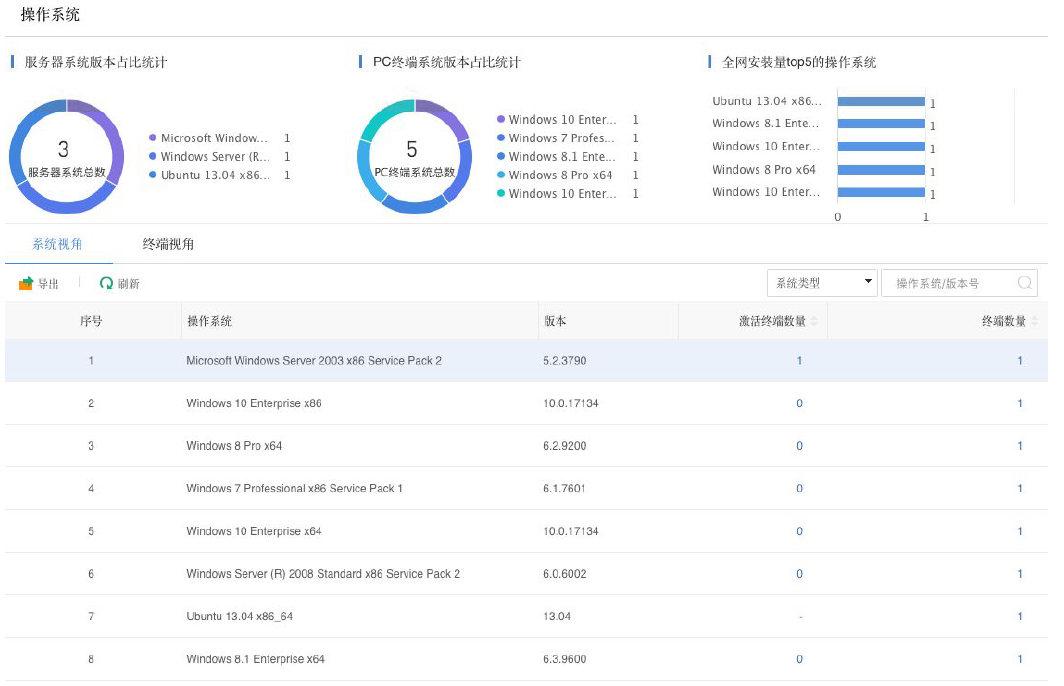Click the Ubuntu 13.04 bar in top5 chart
This screenshot has width=1064, height=686.
tap(881, 101)
